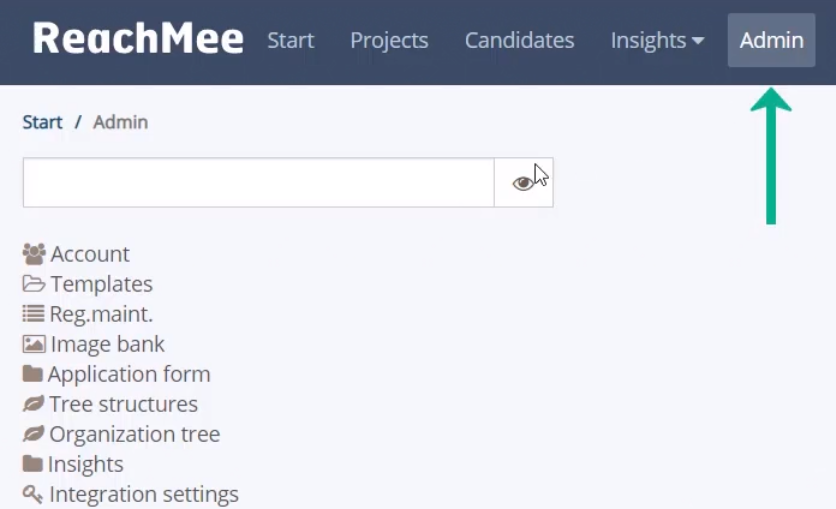Click the Insights folder icon in list
The image size is (836, 509).
click(x=32, y=464)
